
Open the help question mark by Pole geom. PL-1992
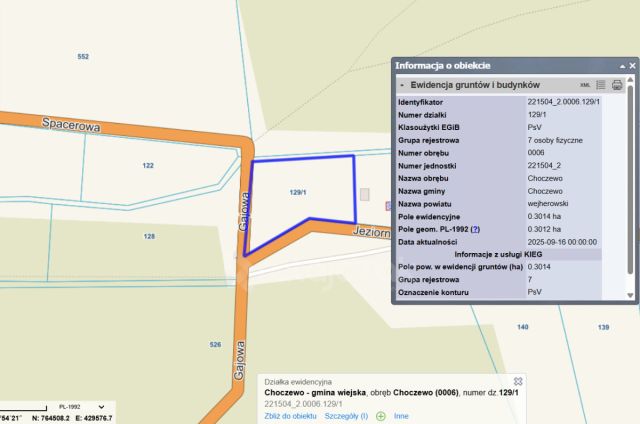pyautogui.click(x=475, y=229)
